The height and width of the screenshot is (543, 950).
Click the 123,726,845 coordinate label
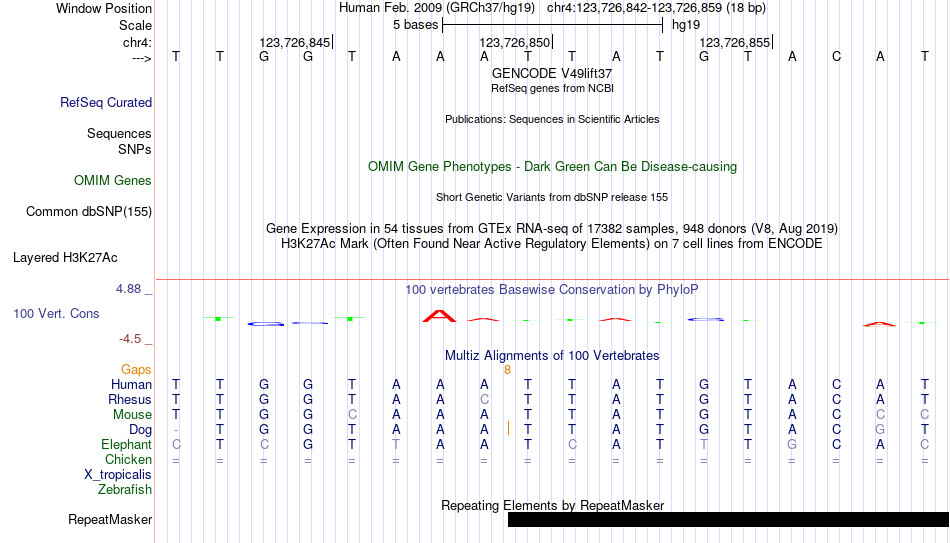pos(294,42)
